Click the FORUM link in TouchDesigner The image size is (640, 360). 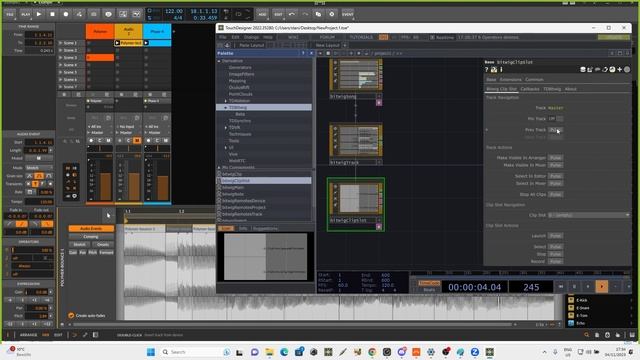pyautogui.click(x=327, y=37)
